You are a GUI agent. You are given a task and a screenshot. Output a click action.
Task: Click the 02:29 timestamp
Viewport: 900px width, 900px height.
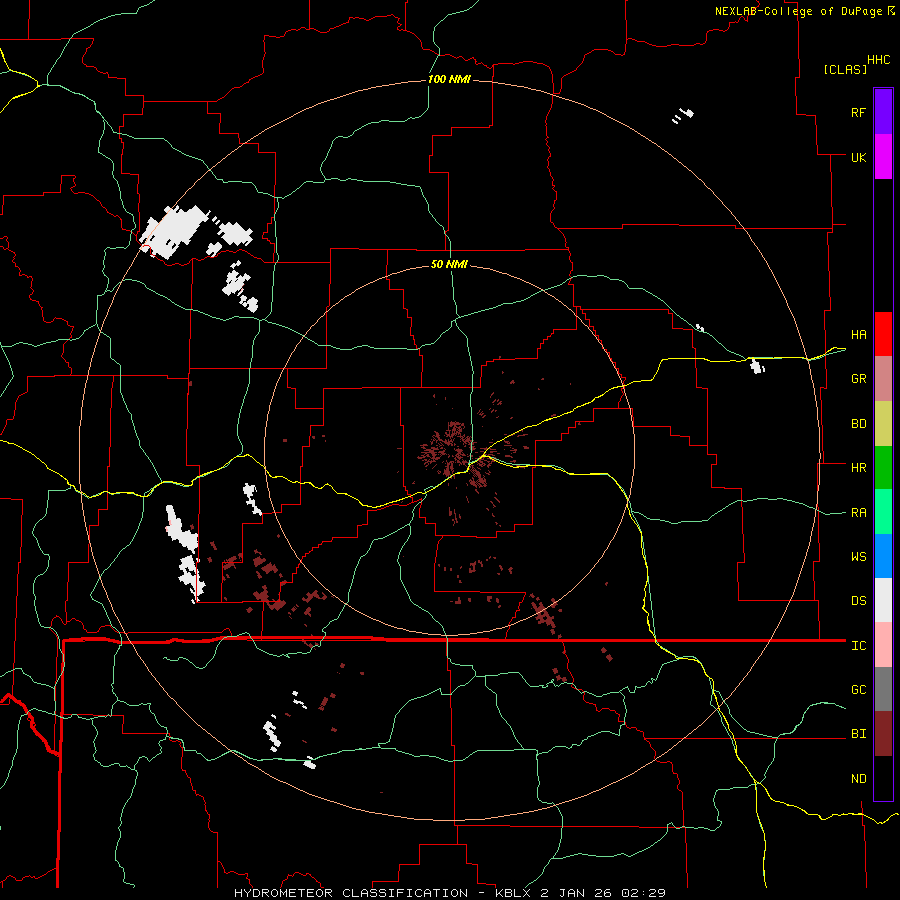[x=645, y=893]
